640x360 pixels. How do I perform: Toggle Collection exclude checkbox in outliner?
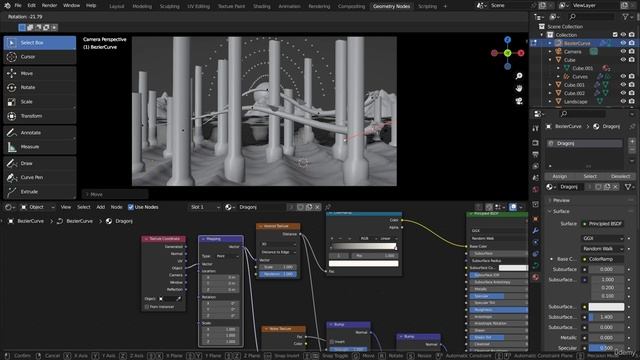[615, 35]
